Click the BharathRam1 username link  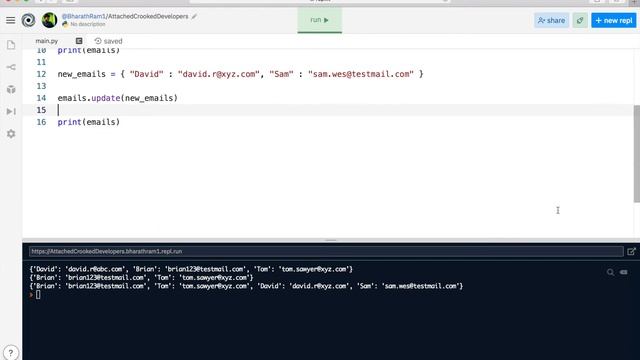pos(84,16)
